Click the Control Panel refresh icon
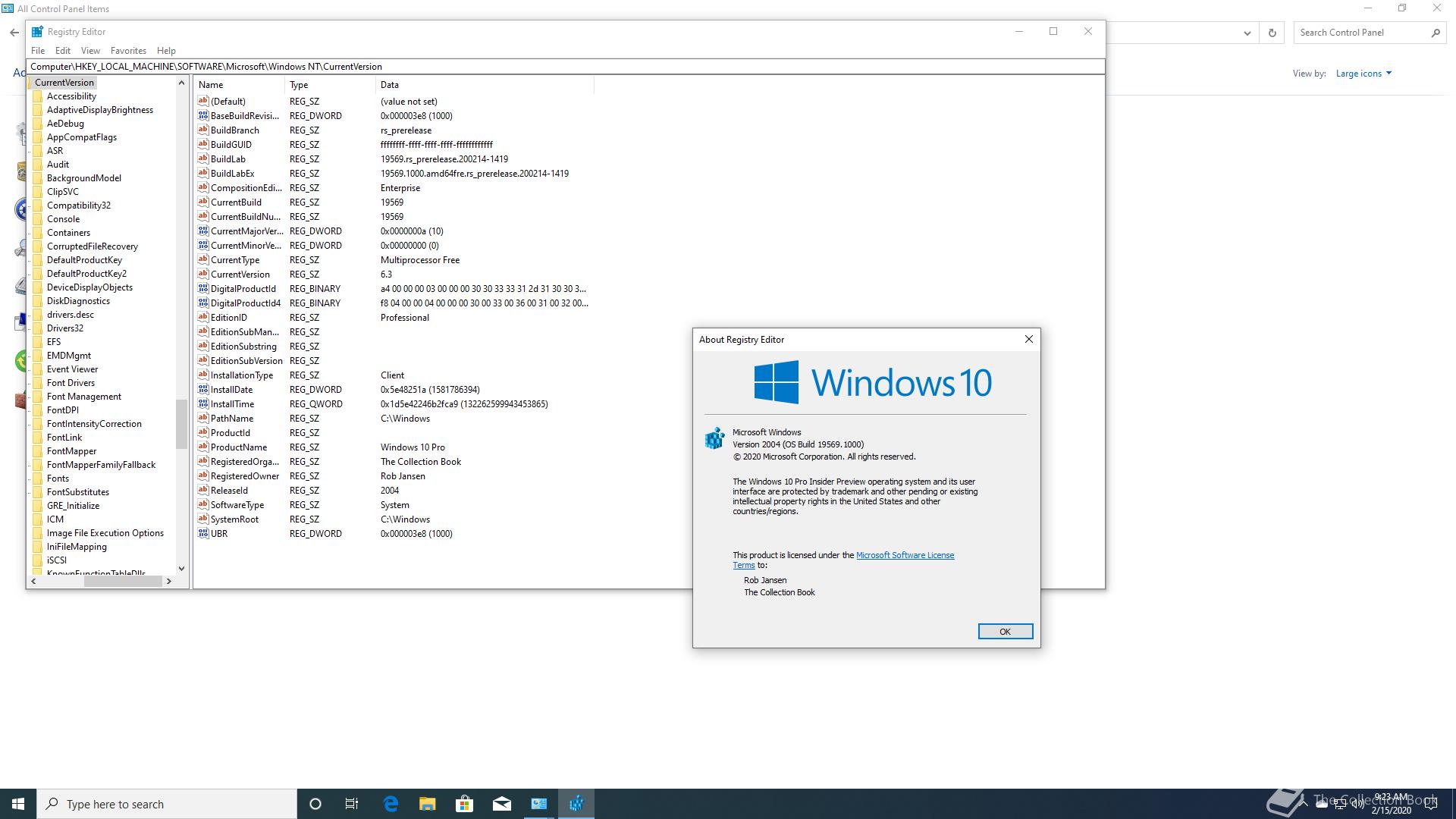Screen dimensions: 1456x819 [x=1272, y=33]
